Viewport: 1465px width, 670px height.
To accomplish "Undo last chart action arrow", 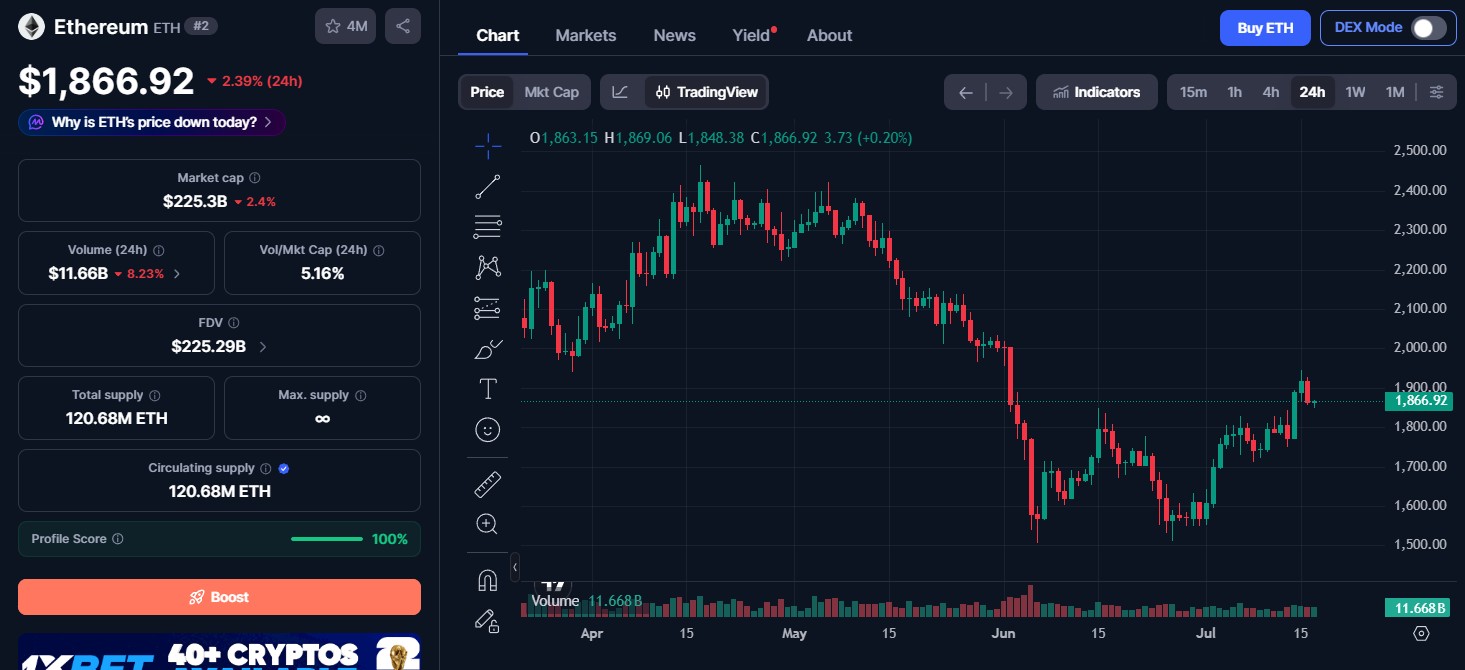I will coord(965,93).
